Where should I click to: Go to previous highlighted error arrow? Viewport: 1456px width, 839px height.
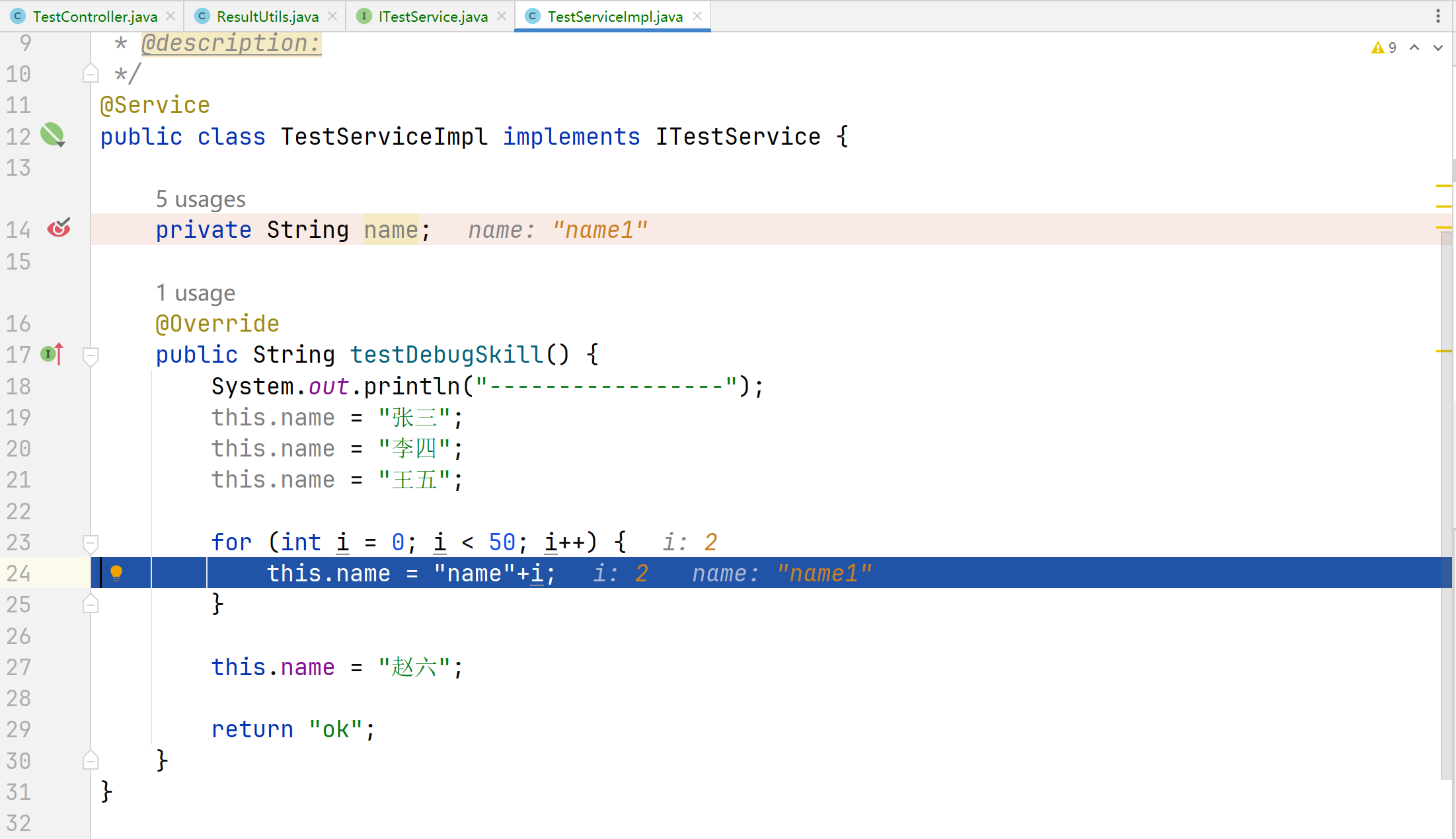point(1414,48)
